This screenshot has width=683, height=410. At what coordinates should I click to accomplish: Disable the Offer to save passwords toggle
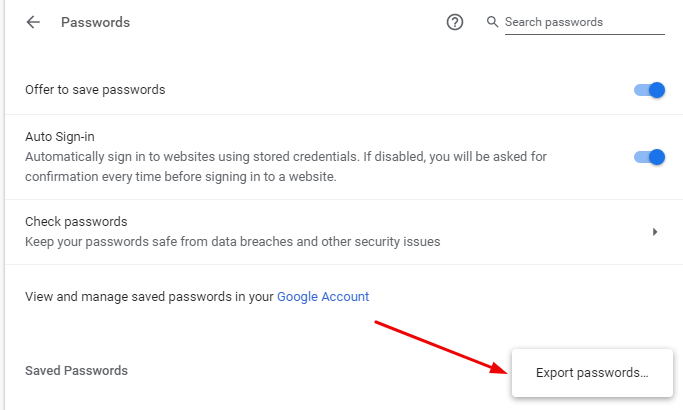tap(650, 90)
